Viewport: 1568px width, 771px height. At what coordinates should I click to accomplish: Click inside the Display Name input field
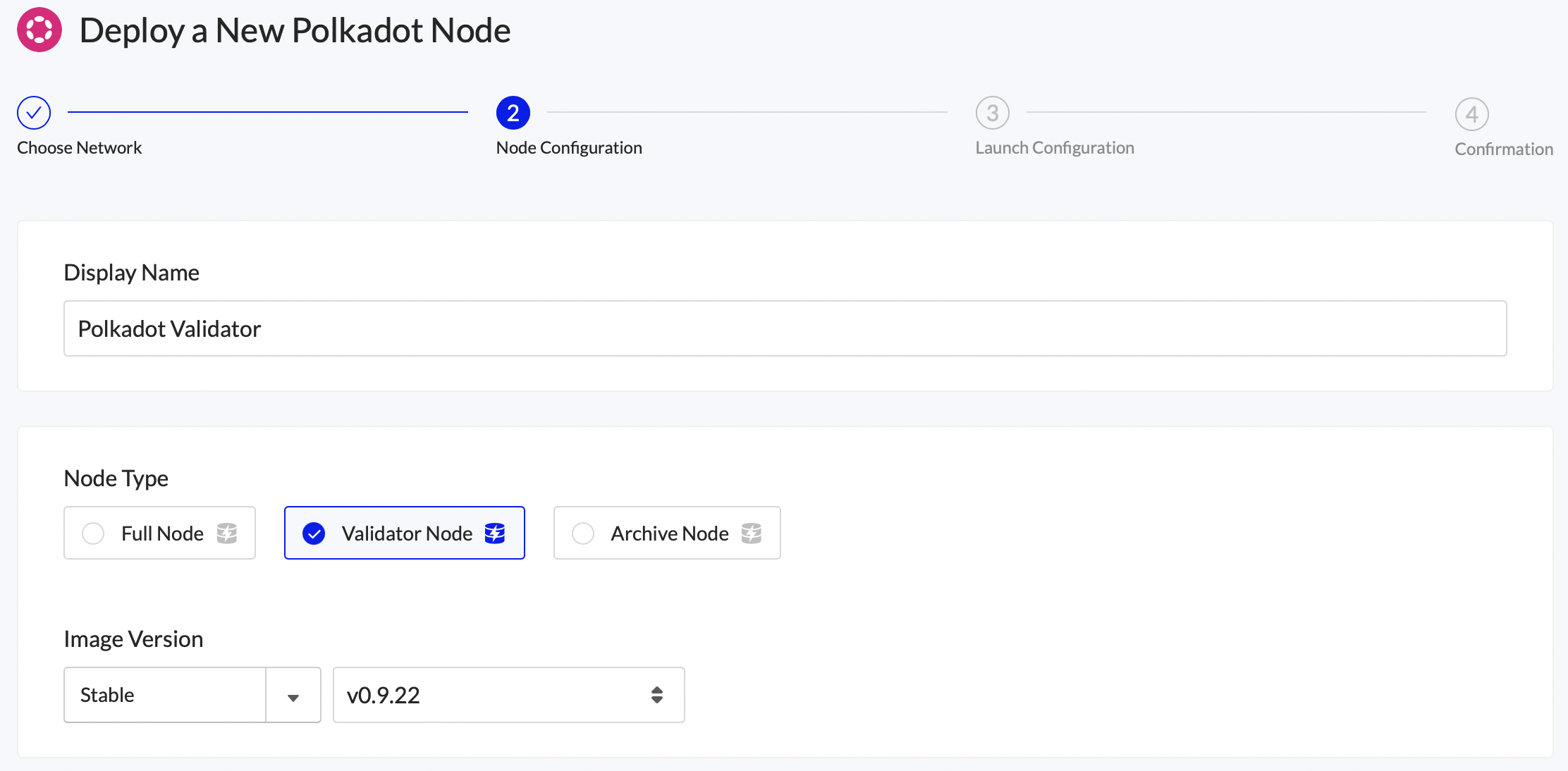click(784, 328)
